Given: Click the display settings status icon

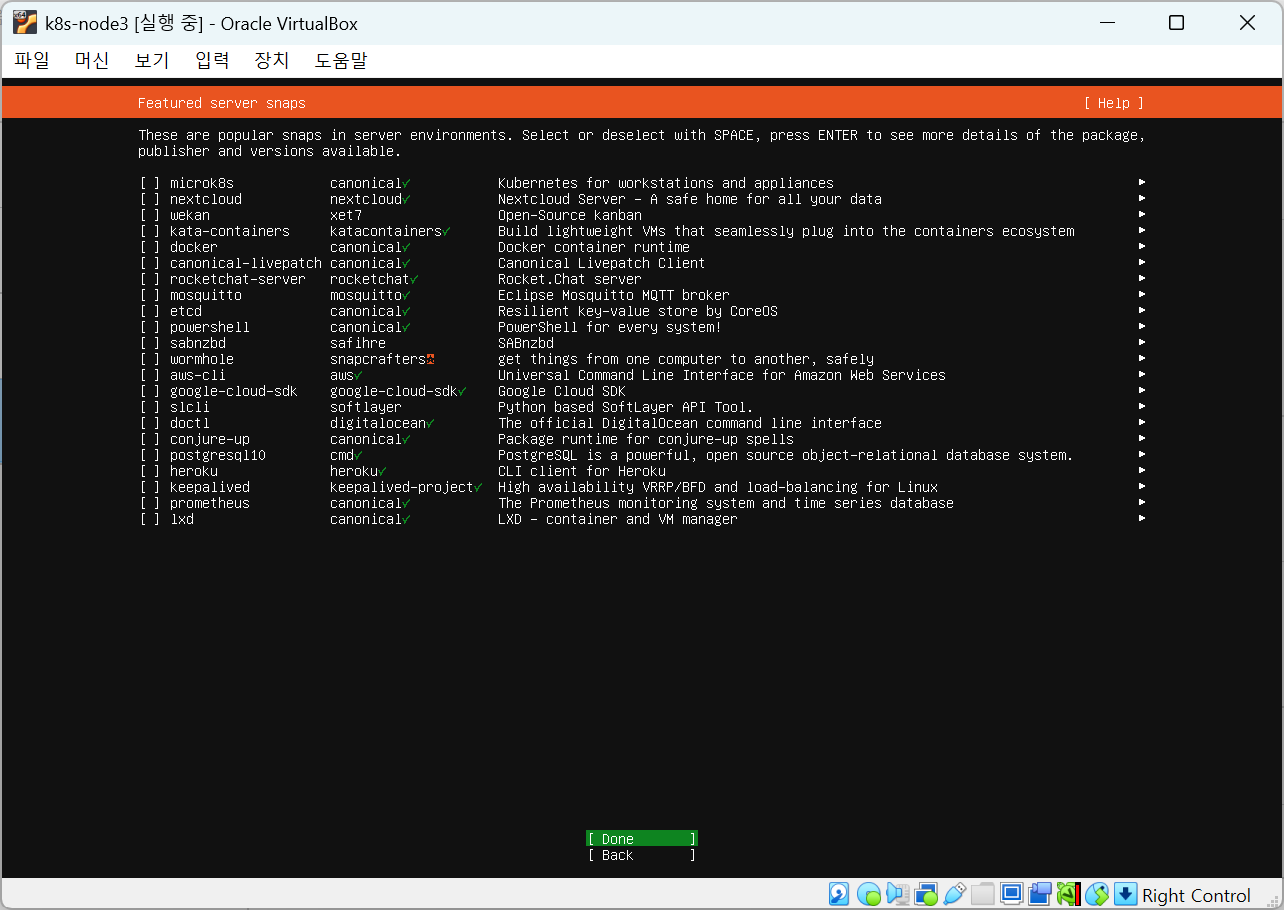Looking at the screenshot, I should tap(1012, 894).
